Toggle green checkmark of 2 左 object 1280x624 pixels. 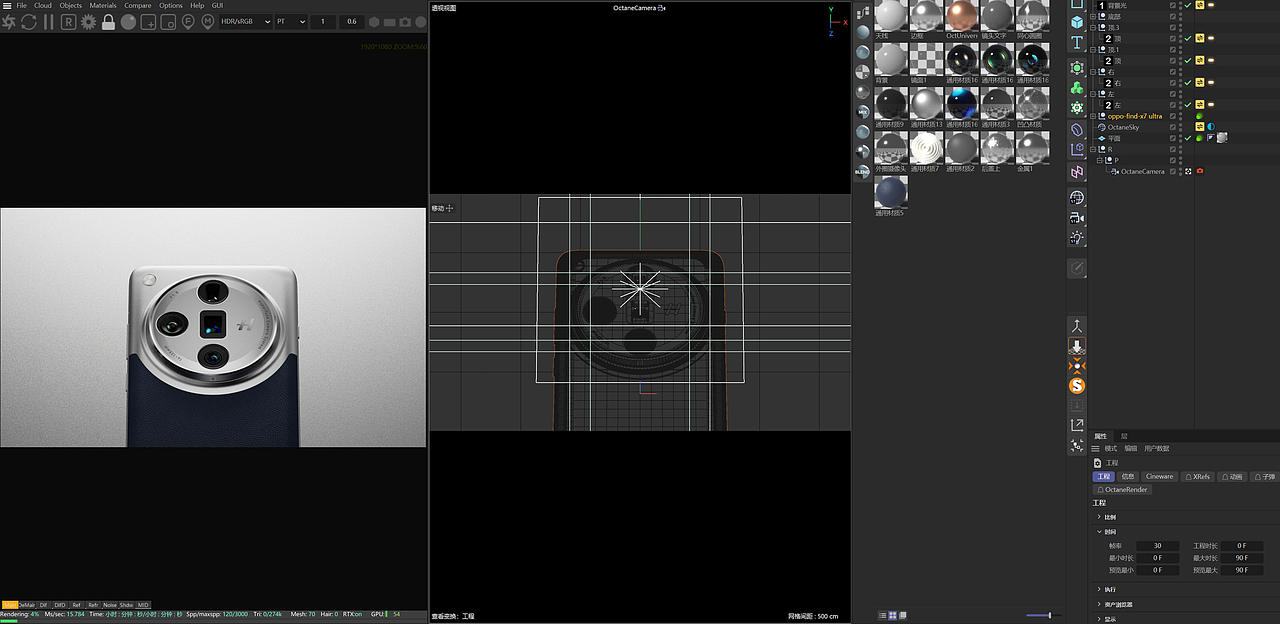point(1188,105)
